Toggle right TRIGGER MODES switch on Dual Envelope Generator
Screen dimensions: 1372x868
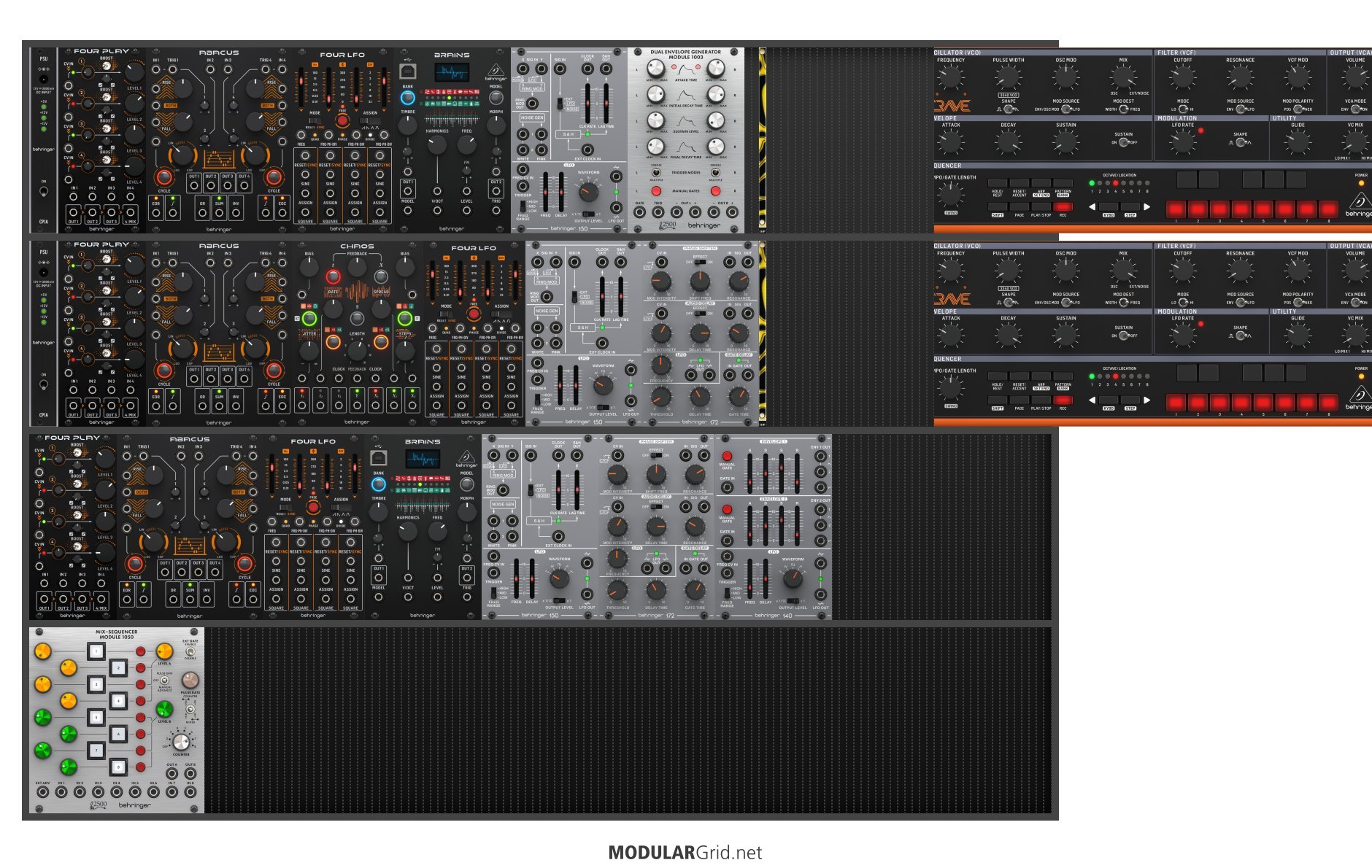click(715, 172)
